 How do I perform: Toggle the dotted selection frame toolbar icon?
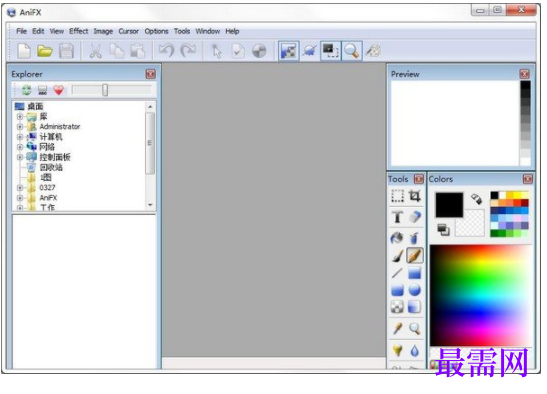click(x=331, y=51)
